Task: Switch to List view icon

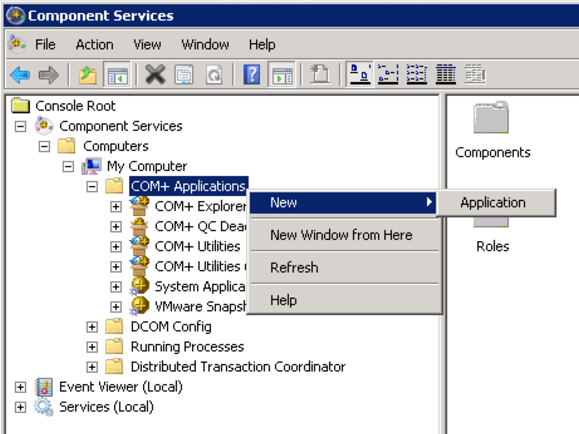Action: tap(417, 75)
